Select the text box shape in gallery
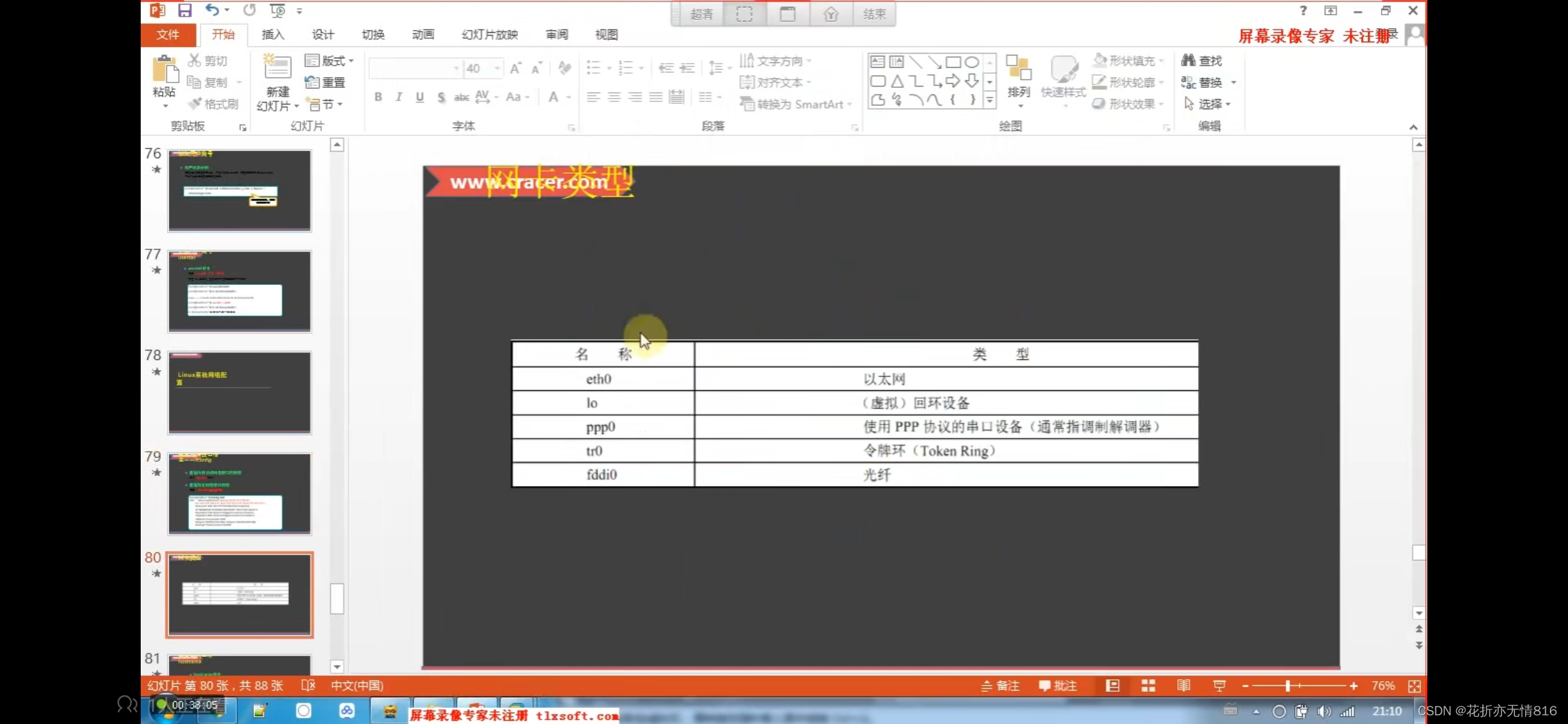 878,62
